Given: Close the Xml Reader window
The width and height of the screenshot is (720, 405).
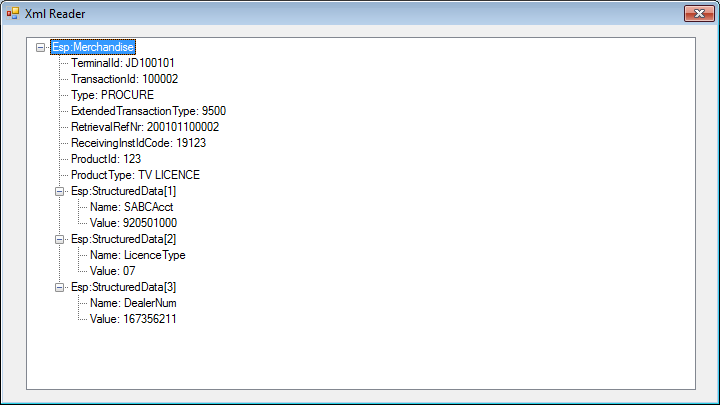Looking at the screenshot, I should point(699,14).
